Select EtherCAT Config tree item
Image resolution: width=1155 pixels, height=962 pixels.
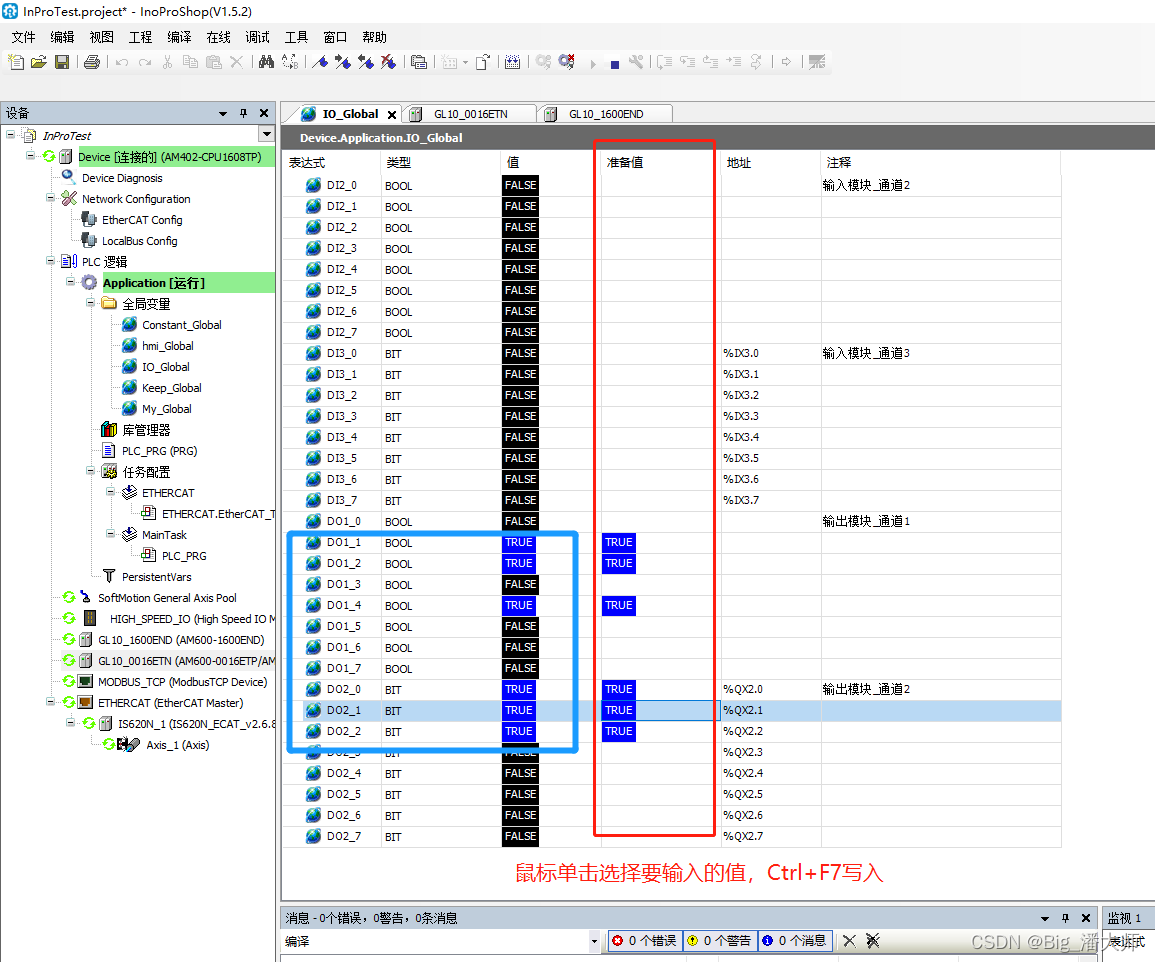tap(142, 220)
